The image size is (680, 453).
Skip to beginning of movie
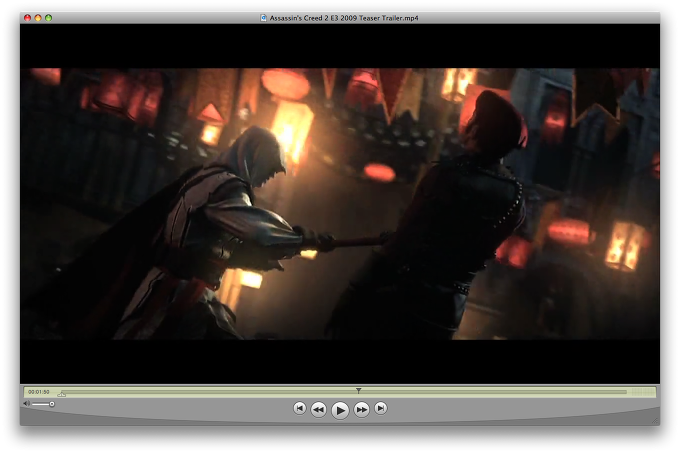click(299, 408)
